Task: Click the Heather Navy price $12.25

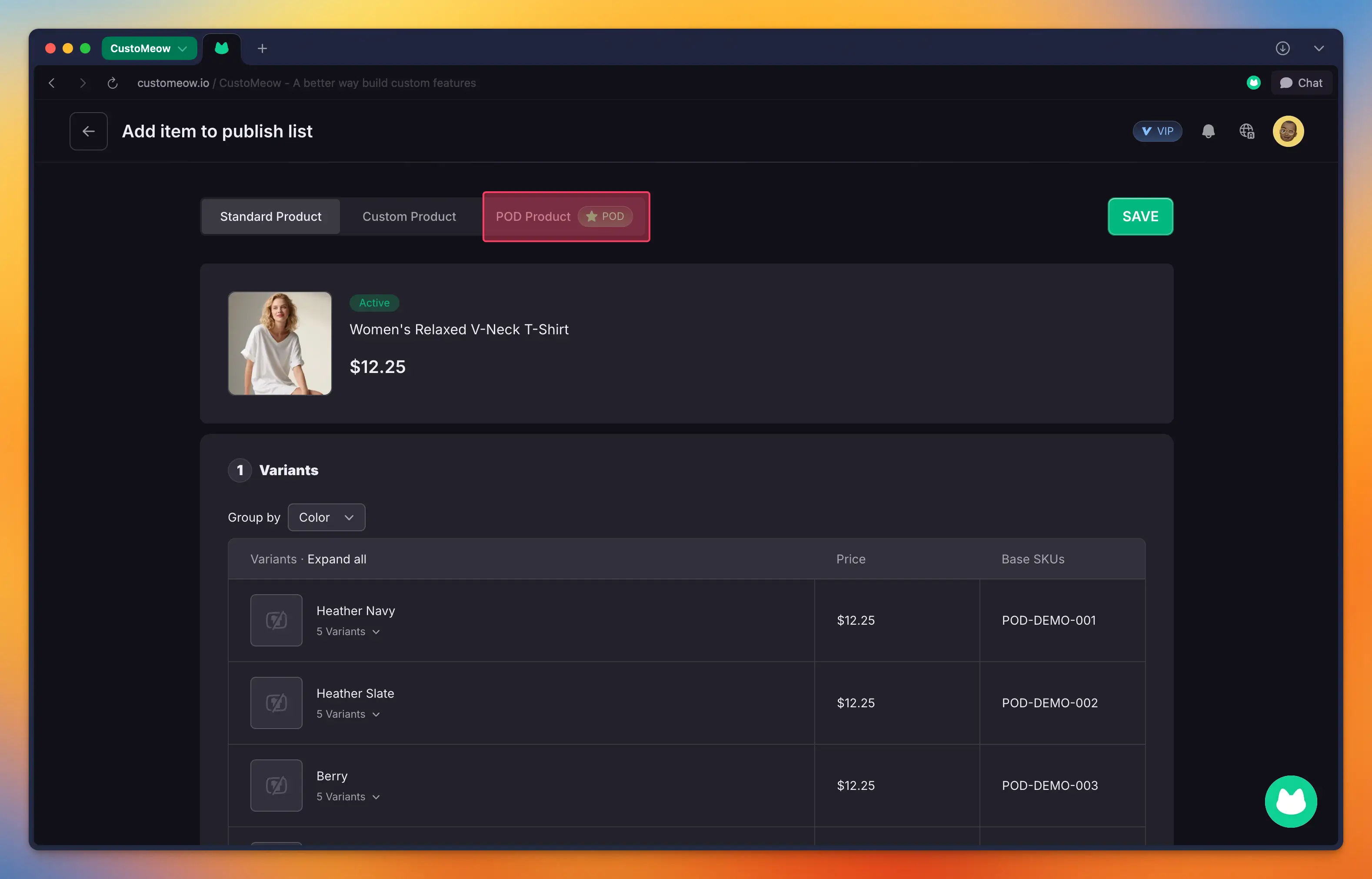Action: tap(856, 620)
